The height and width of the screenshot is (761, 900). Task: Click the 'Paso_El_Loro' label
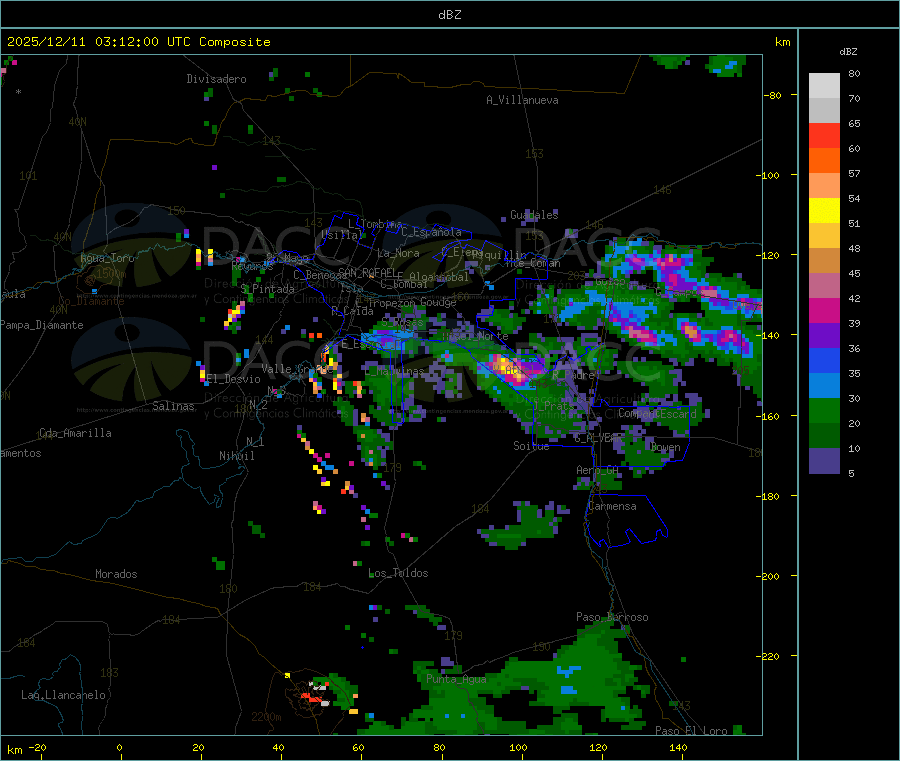click(692, 731)
